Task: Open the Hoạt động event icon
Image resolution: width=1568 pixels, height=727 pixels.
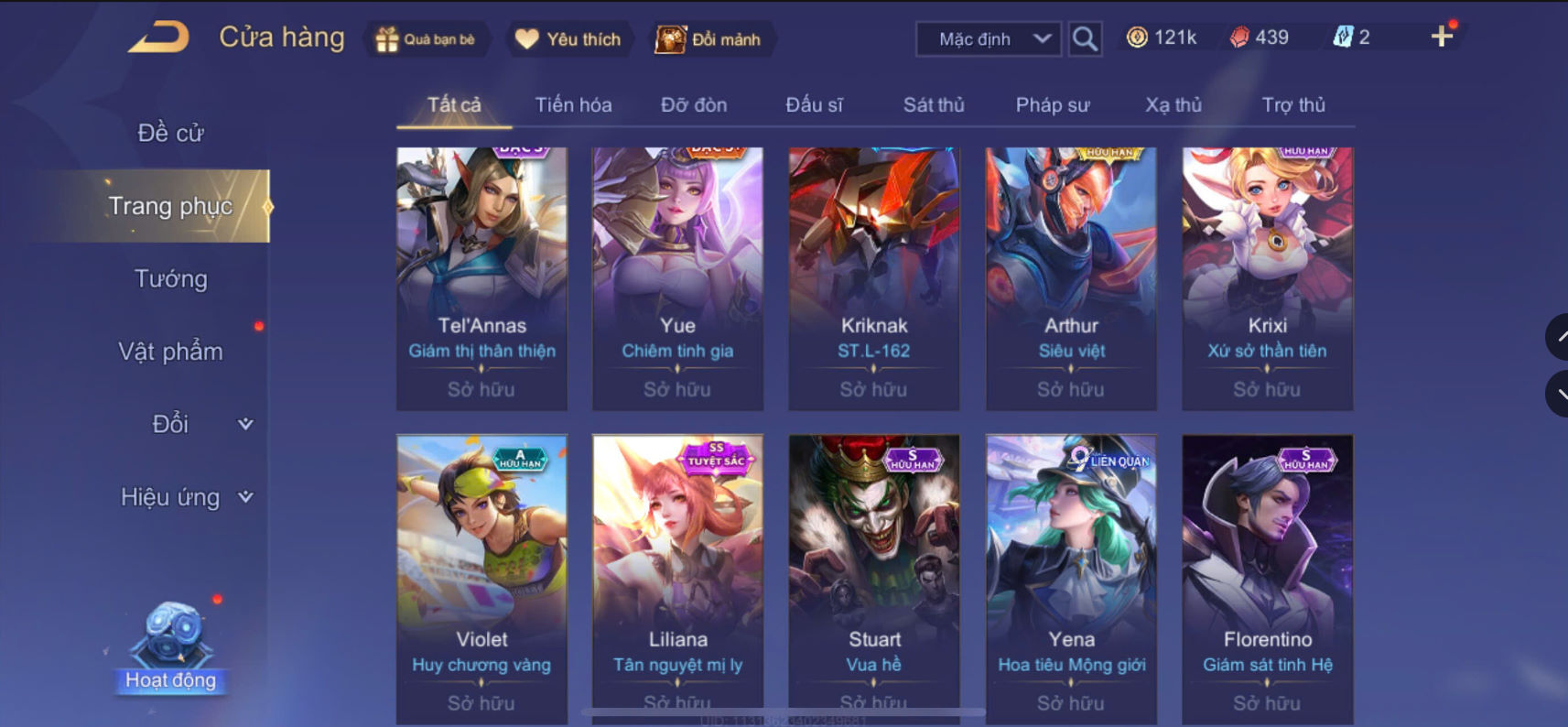Action: [x=171, y=647]
